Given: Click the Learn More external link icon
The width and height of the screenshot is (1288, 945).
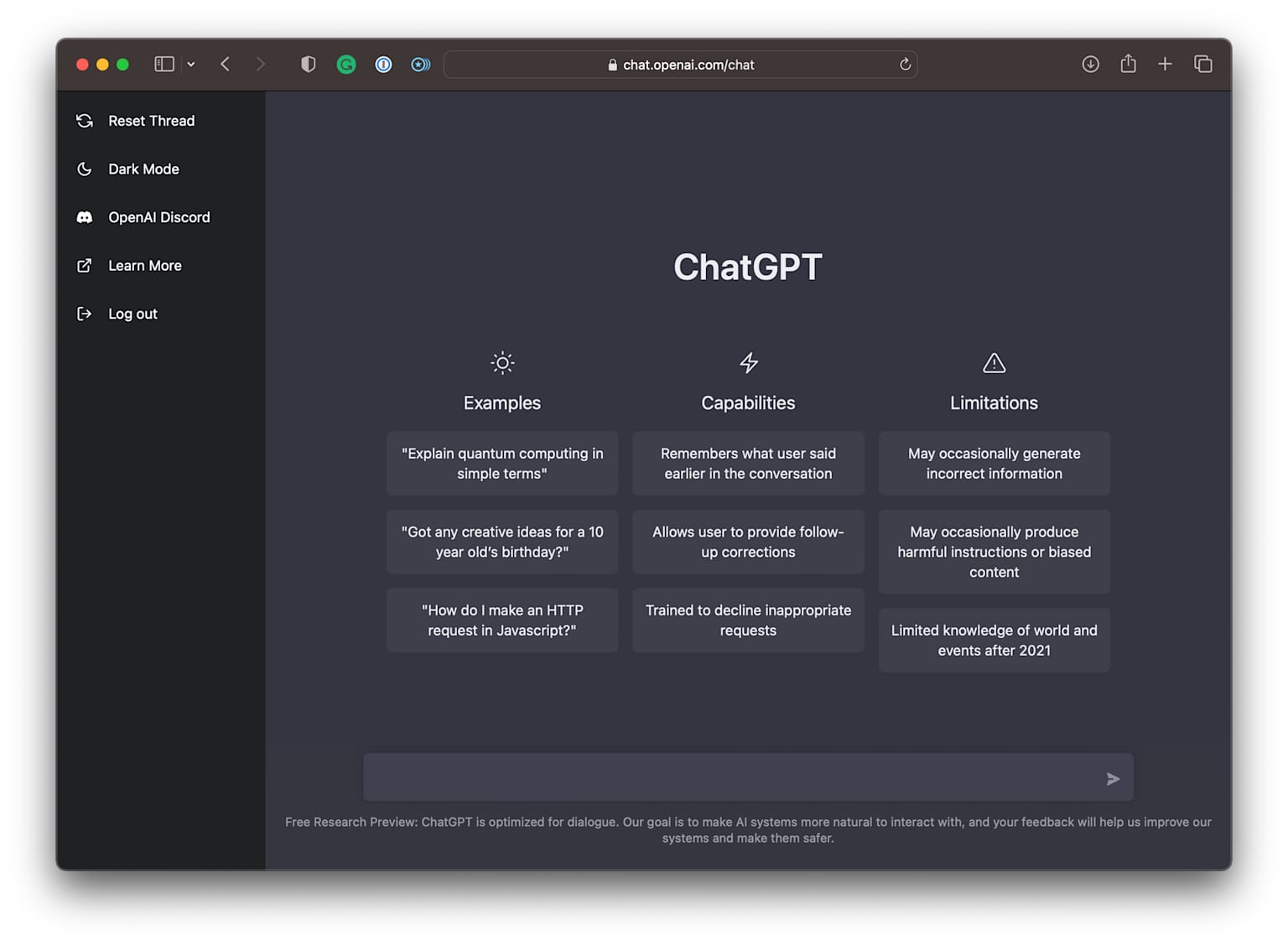Looking at the screenshot, I should [85, 266].
